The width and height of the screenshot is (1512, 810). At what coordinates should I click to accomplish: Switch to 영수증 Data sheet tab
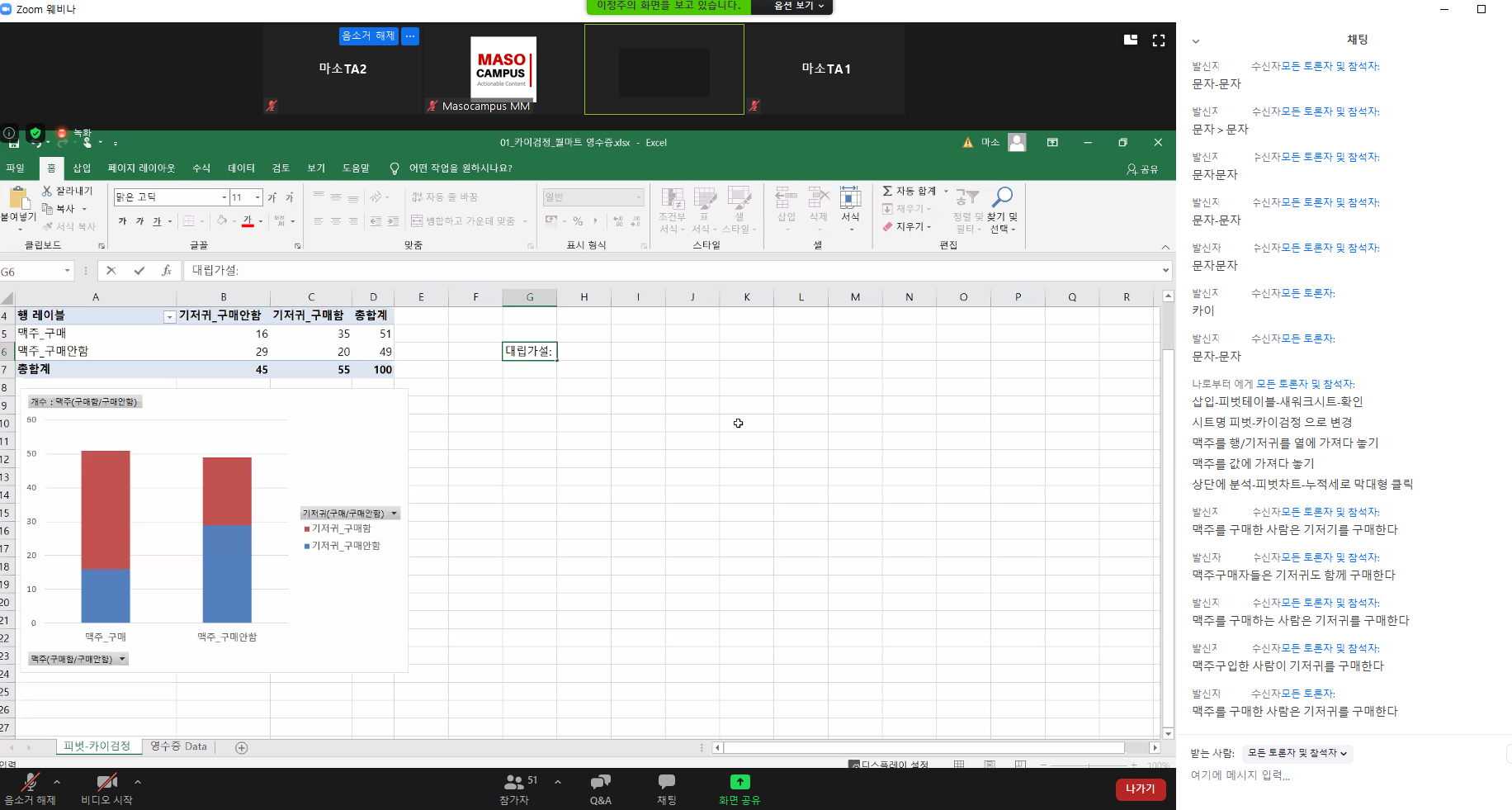click(178, 746)
